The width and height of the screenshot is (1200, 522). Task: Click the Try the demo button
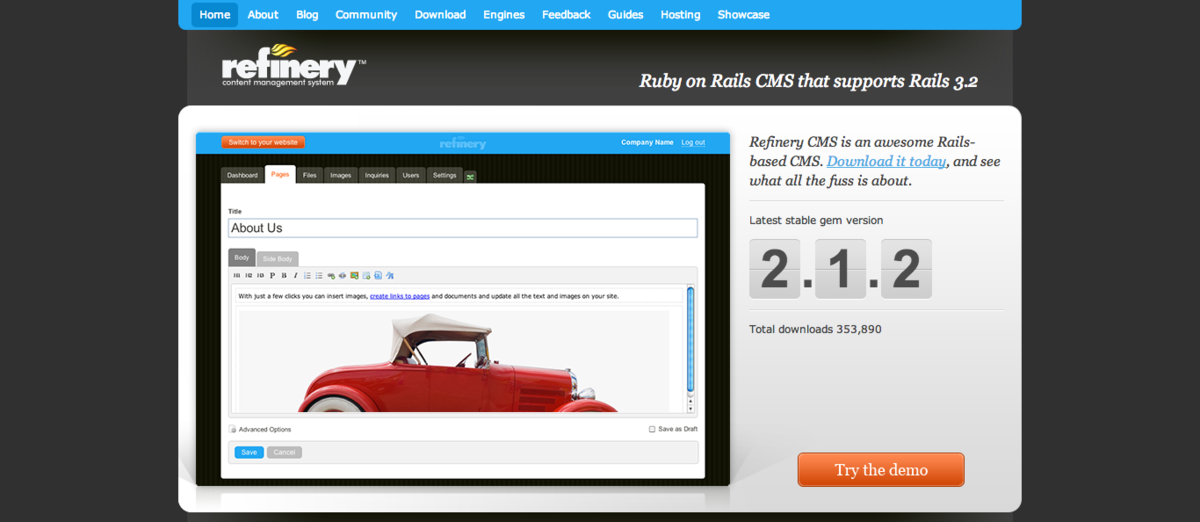pyautogui.click(x=880, y=470)
